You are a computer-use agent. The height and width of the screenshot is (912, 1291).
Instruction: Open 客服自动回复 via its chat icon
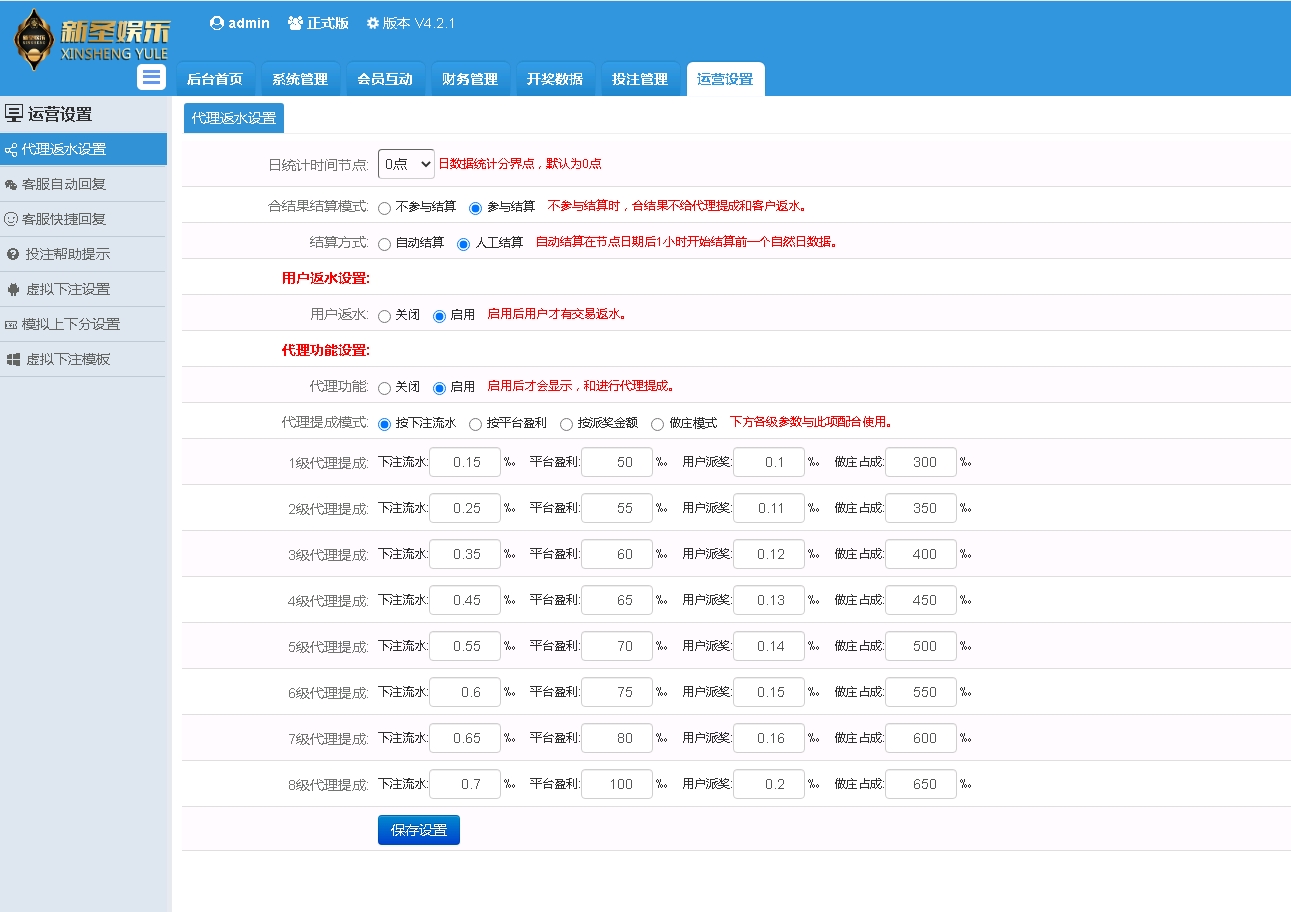[x=11, y=185]
